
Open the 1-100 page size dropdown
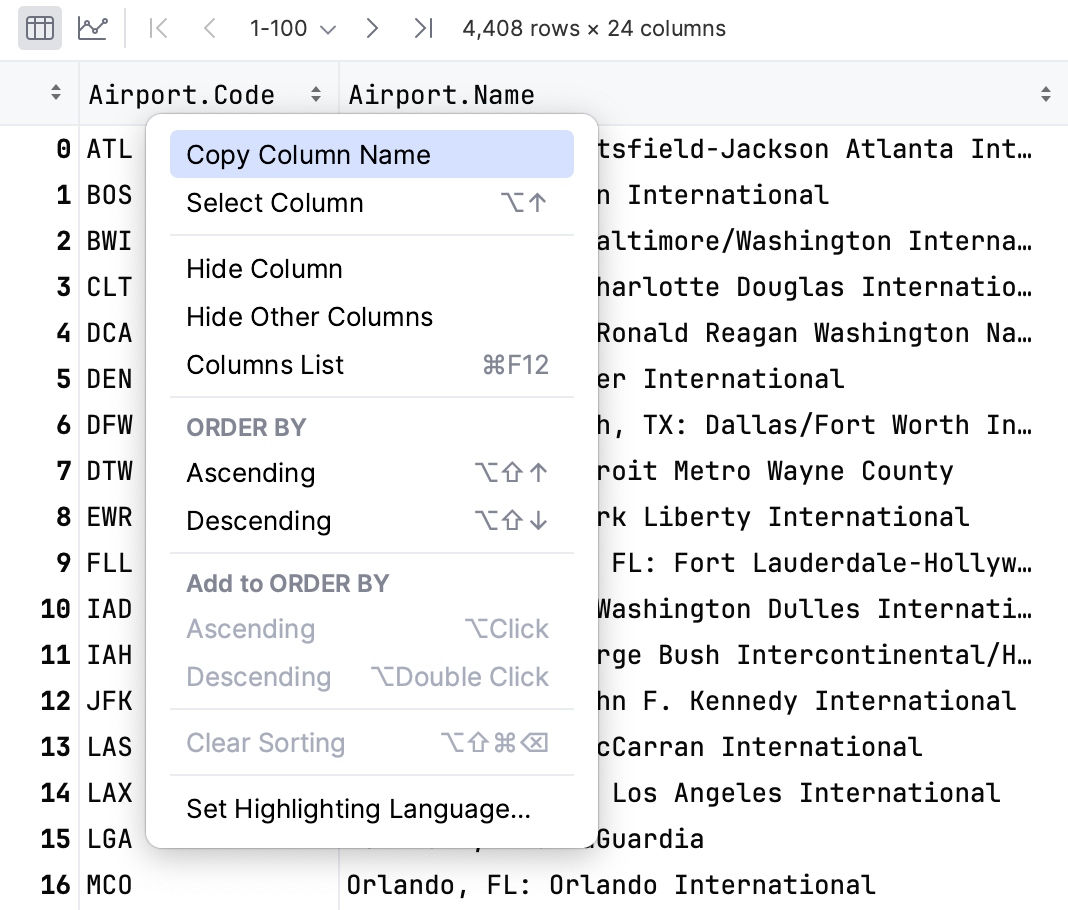pos(292,29)
